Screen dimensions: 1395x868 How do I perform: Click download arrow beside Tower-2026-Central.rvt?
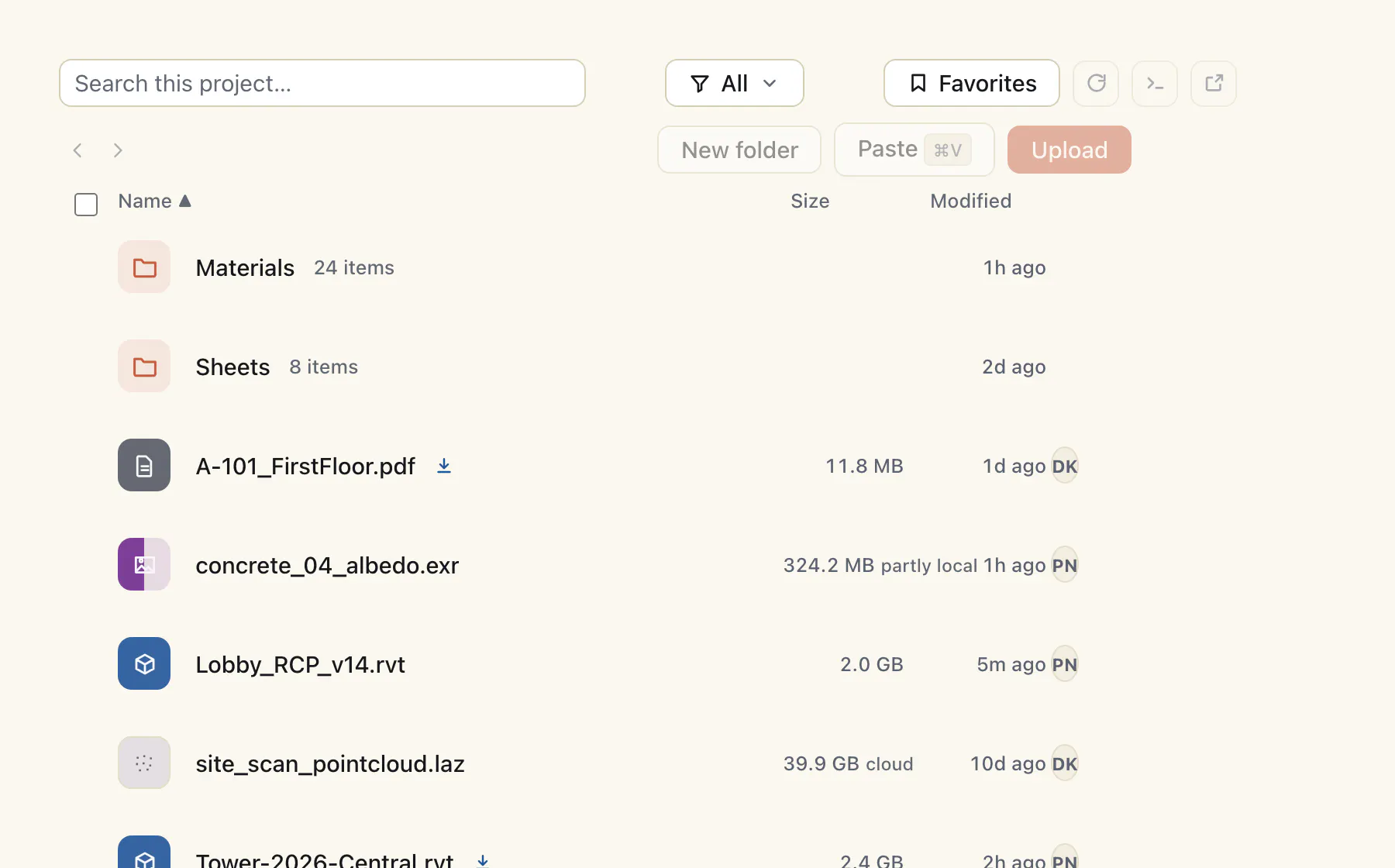pyautogui.click(x=483, y=860)
